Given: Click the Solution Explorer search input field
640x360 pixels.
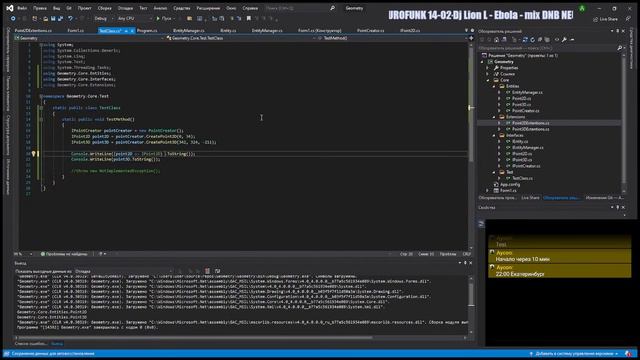Looking at the screenshot, I should [547, 48].
